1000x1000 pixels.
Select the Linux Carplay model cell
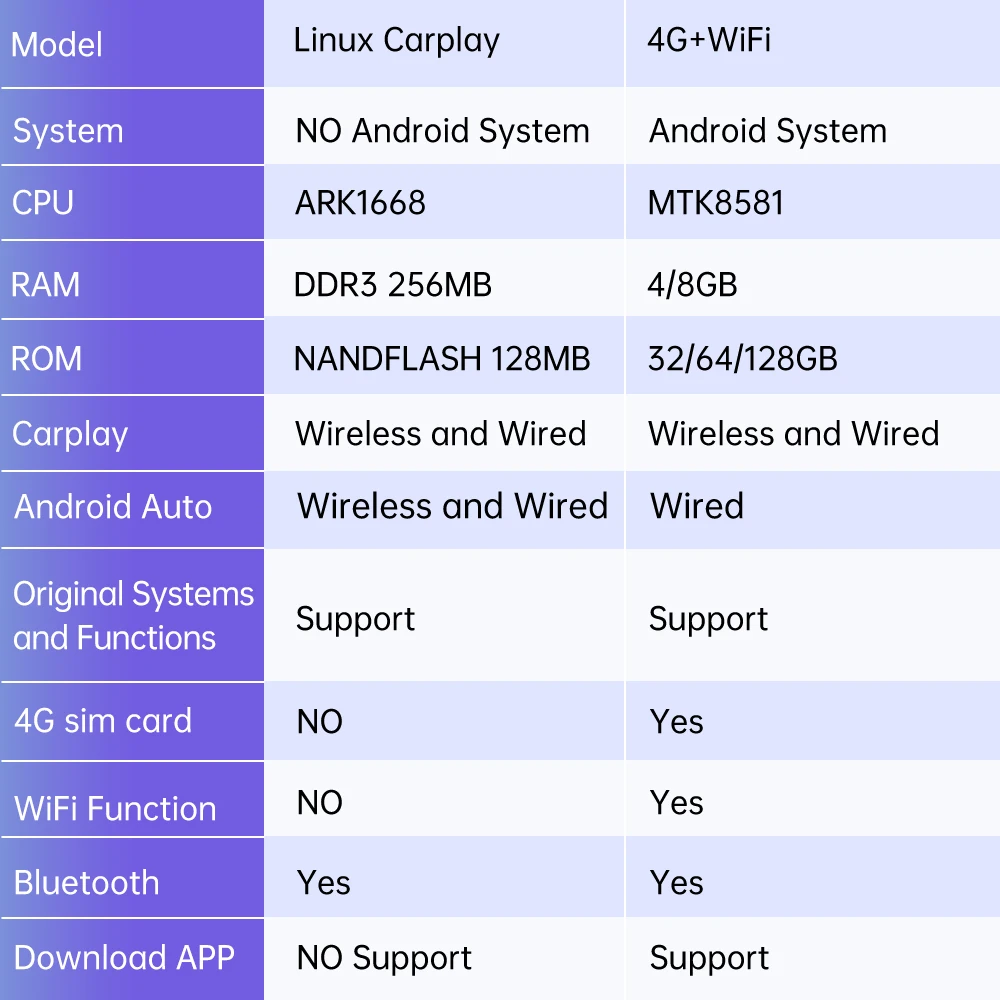pos(396,41)
